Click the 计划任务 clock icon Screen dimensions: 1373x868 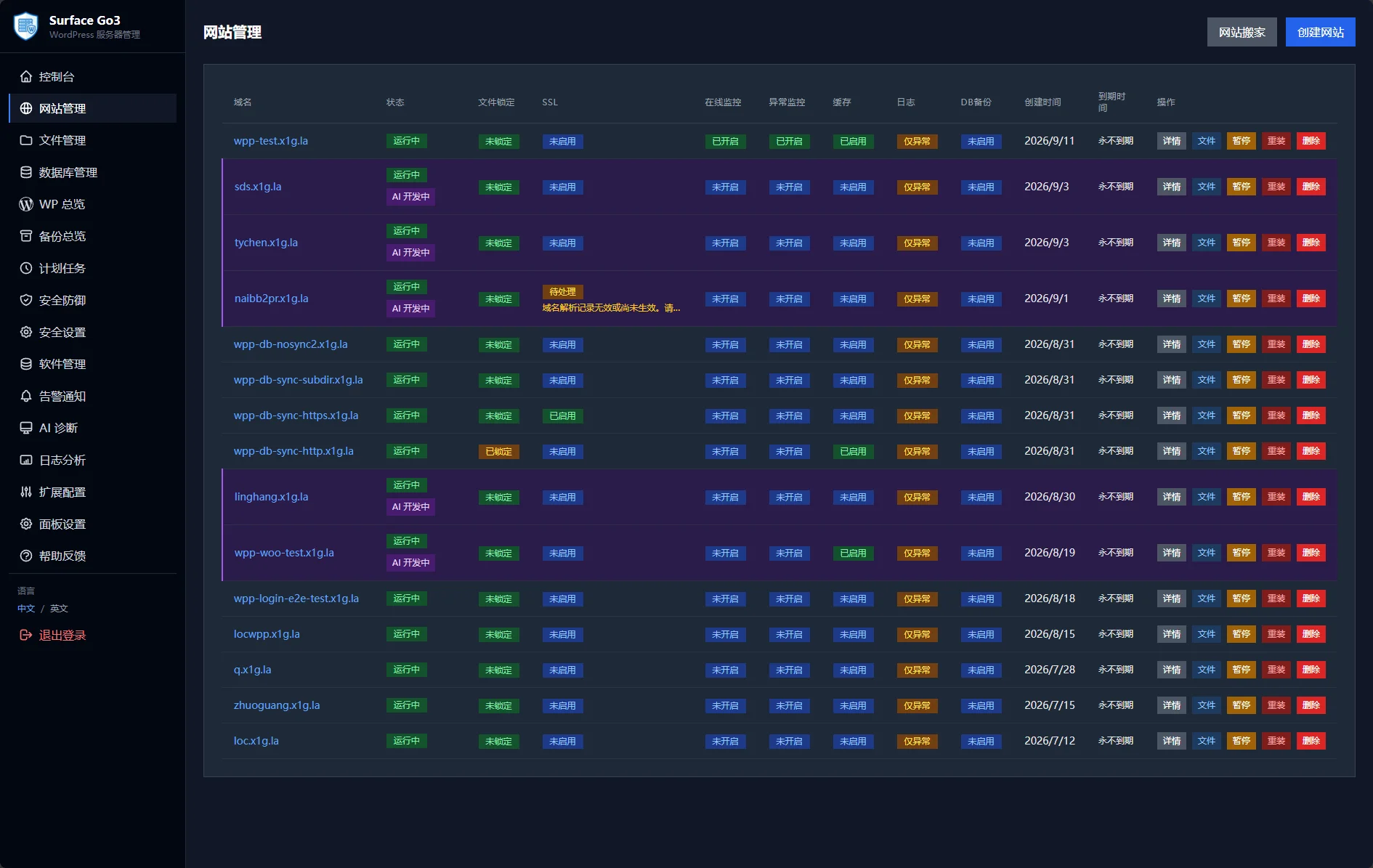tap(26, 268)
